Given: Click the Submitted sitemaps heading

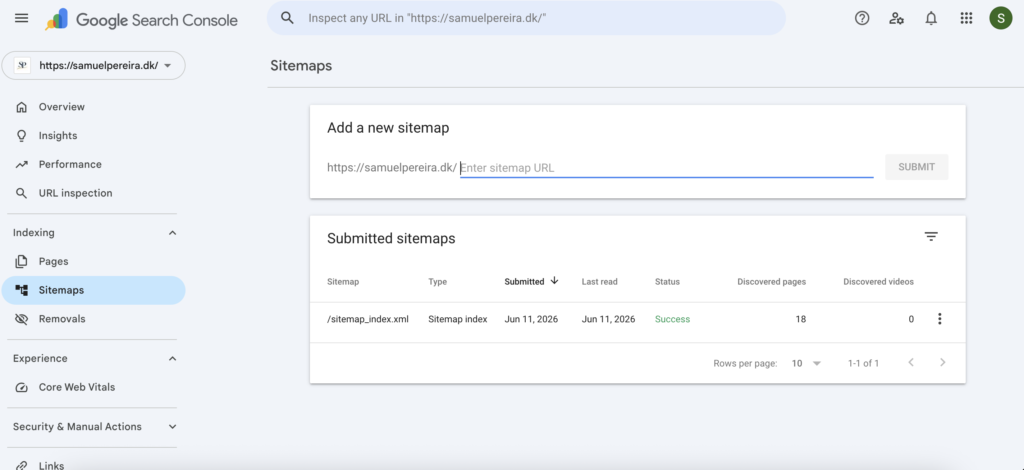Looking at the screenshot, I should pos(391,238).
